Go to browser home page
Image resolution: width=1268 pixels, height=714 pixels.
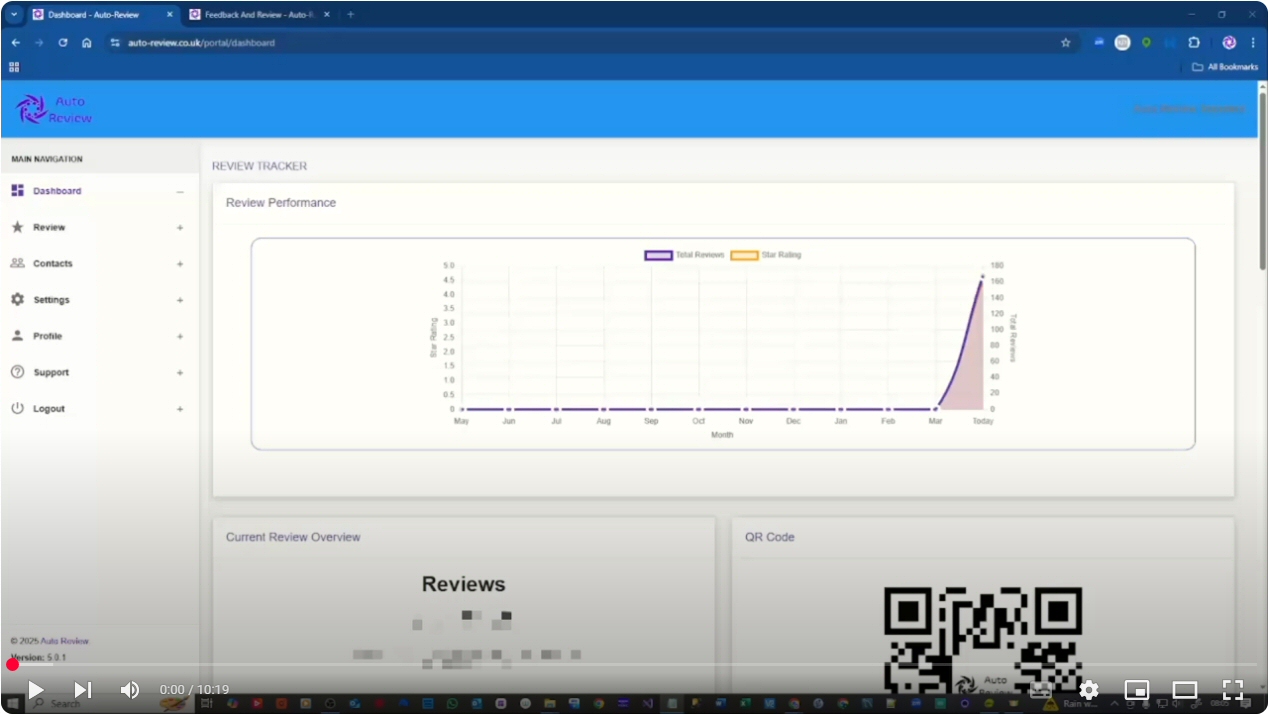[87, 43]
